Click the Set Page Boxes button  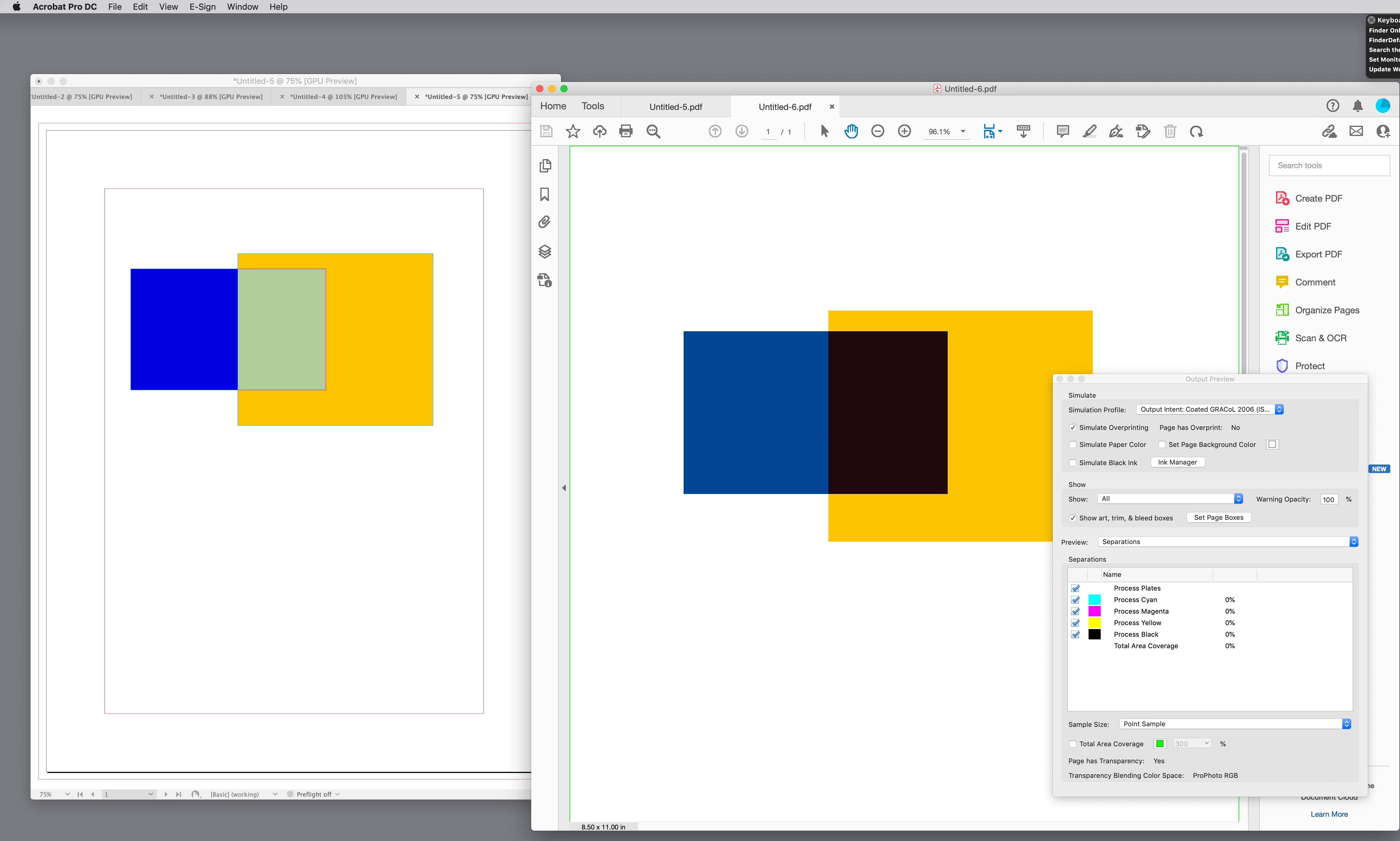click(x=1218, y=518)
